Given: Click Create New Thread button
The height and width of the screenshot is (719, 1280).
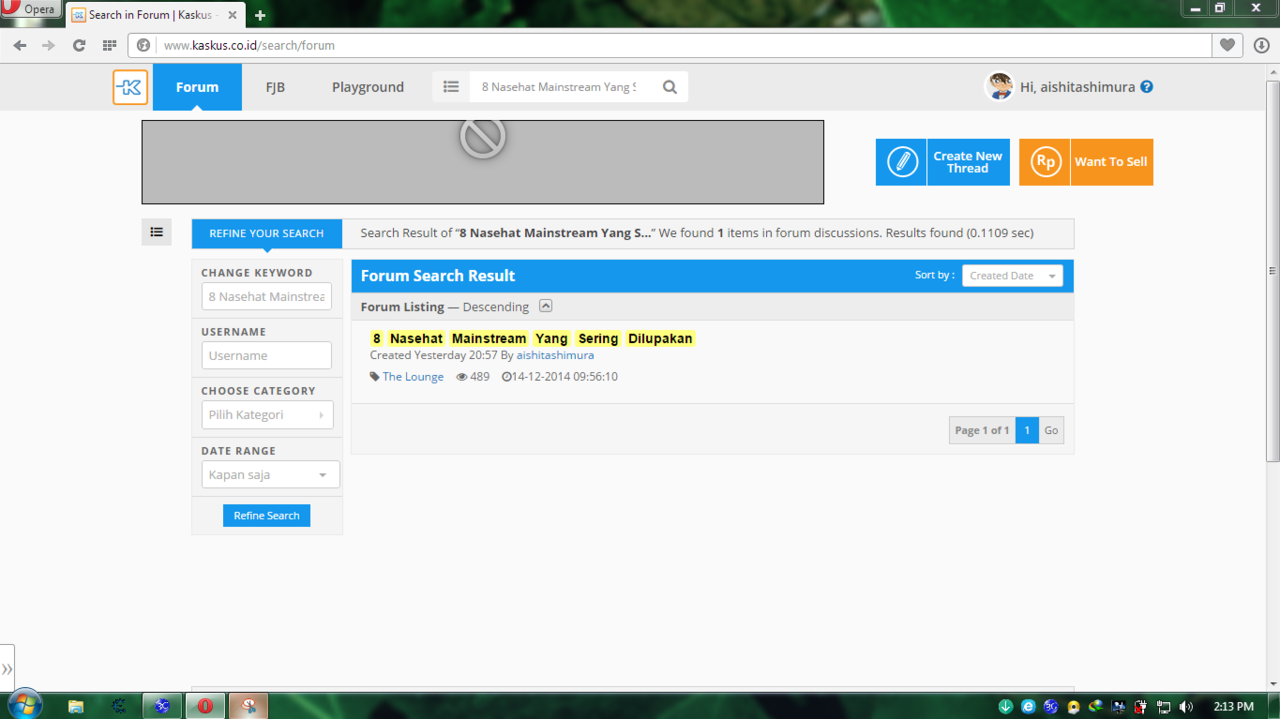Looking at the screenshot, I should 943,162.
